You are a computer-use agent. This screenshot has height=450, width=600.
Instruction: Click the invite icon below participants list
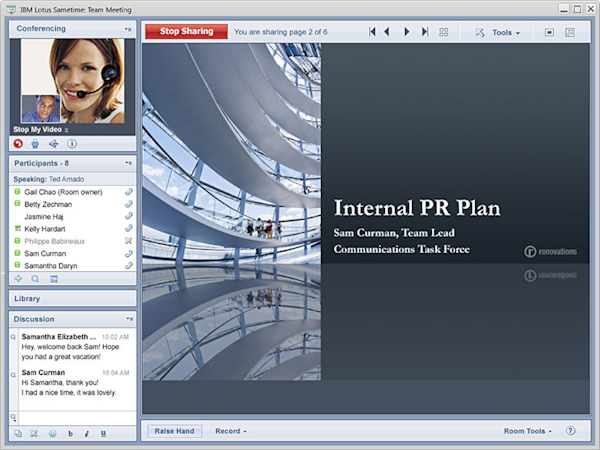[18, 279]
